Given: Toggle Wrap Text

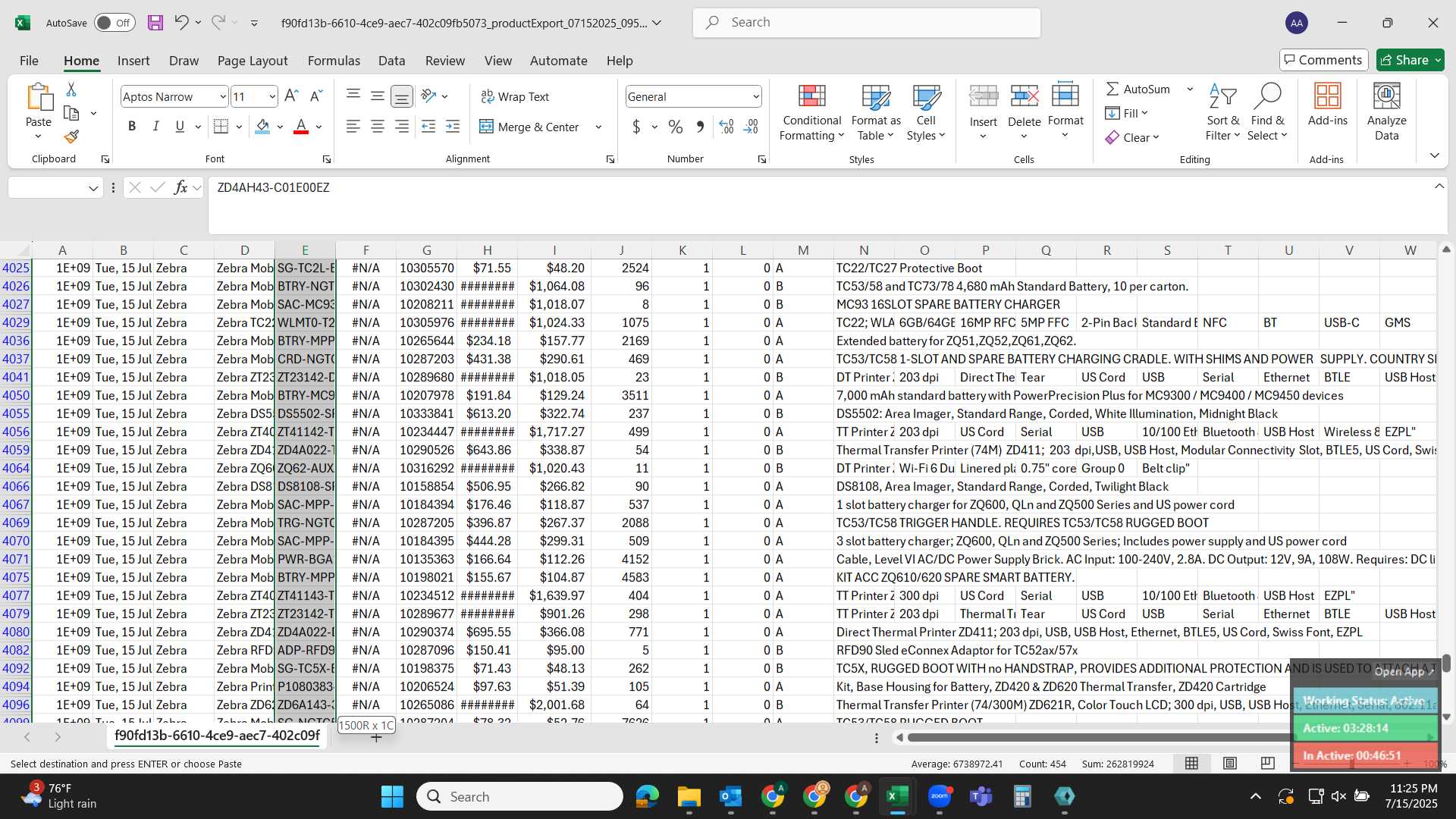Looking at the screenshot, I should point(515,96).
